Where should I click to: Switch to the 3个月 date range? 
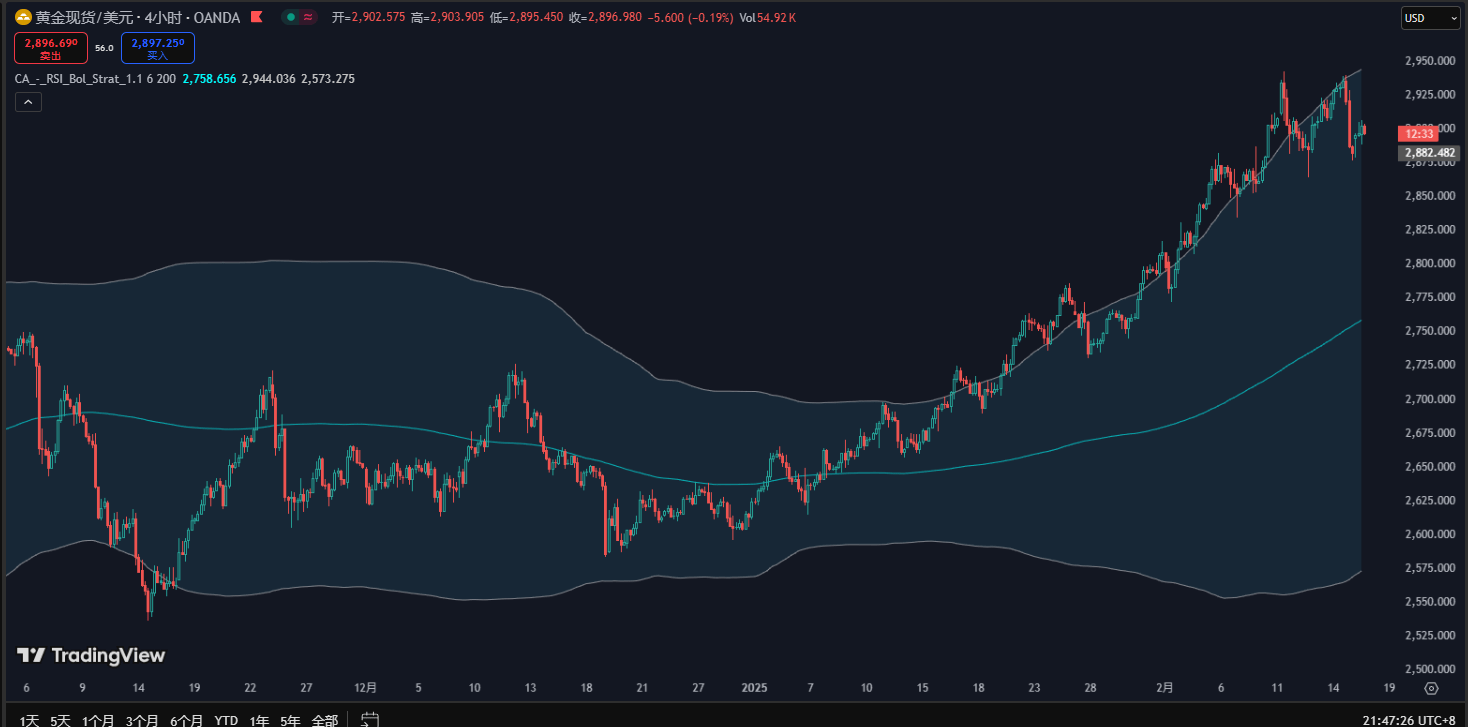(143, 720)
